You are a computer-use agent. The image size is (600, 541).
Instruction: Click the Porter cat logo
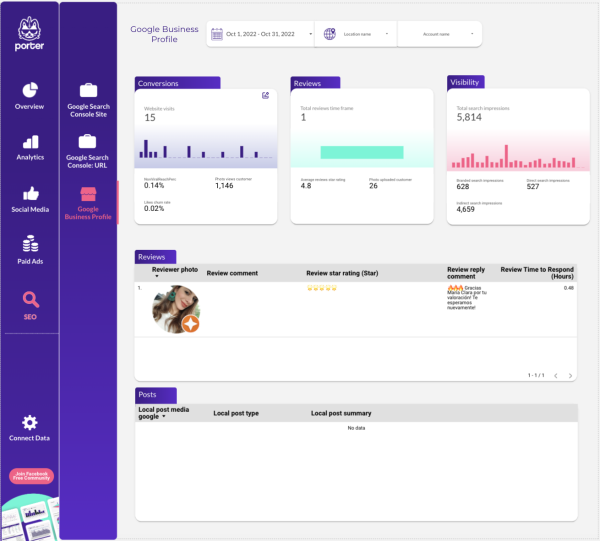[29, 34]
